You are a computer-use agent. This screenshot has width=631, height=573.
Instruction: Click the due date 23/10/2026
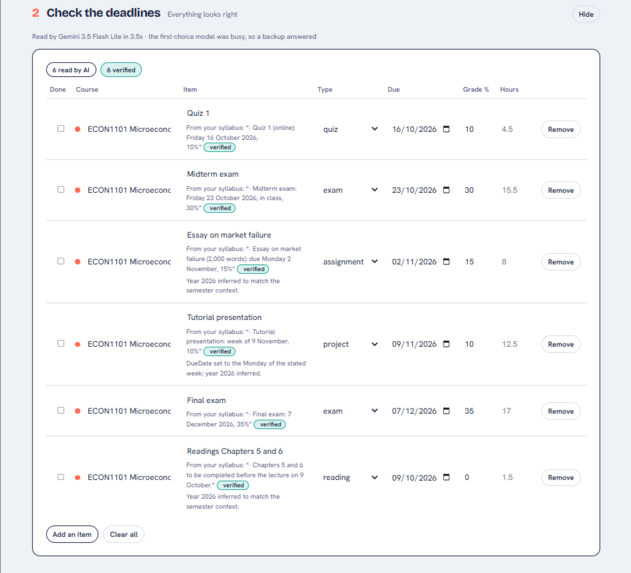414,190
